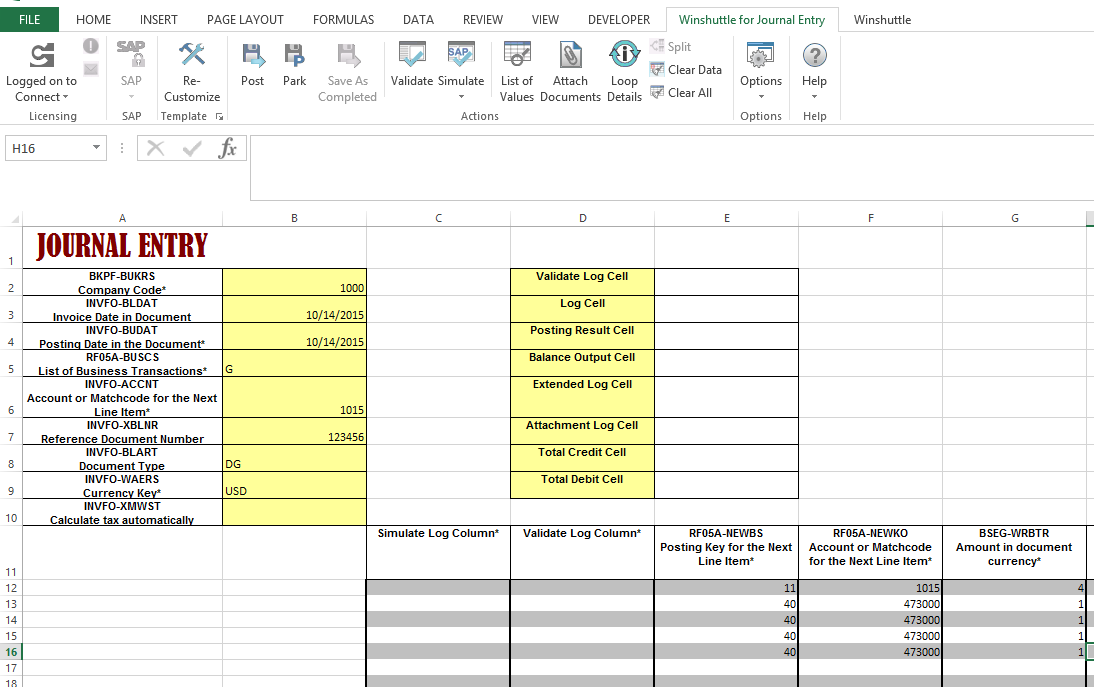The width and height of the screenshot is (1094, 687).
Task: Select Company Code value cell 1000
Action: click(x=294, y=282)
